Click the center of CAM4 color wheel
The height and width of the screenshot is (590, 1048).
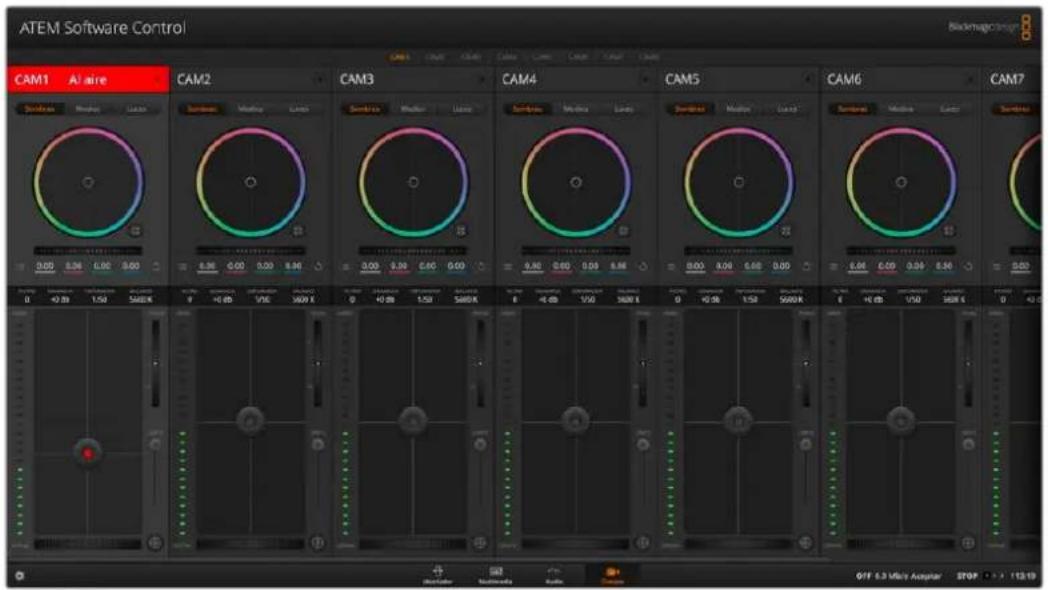point(575,182)
